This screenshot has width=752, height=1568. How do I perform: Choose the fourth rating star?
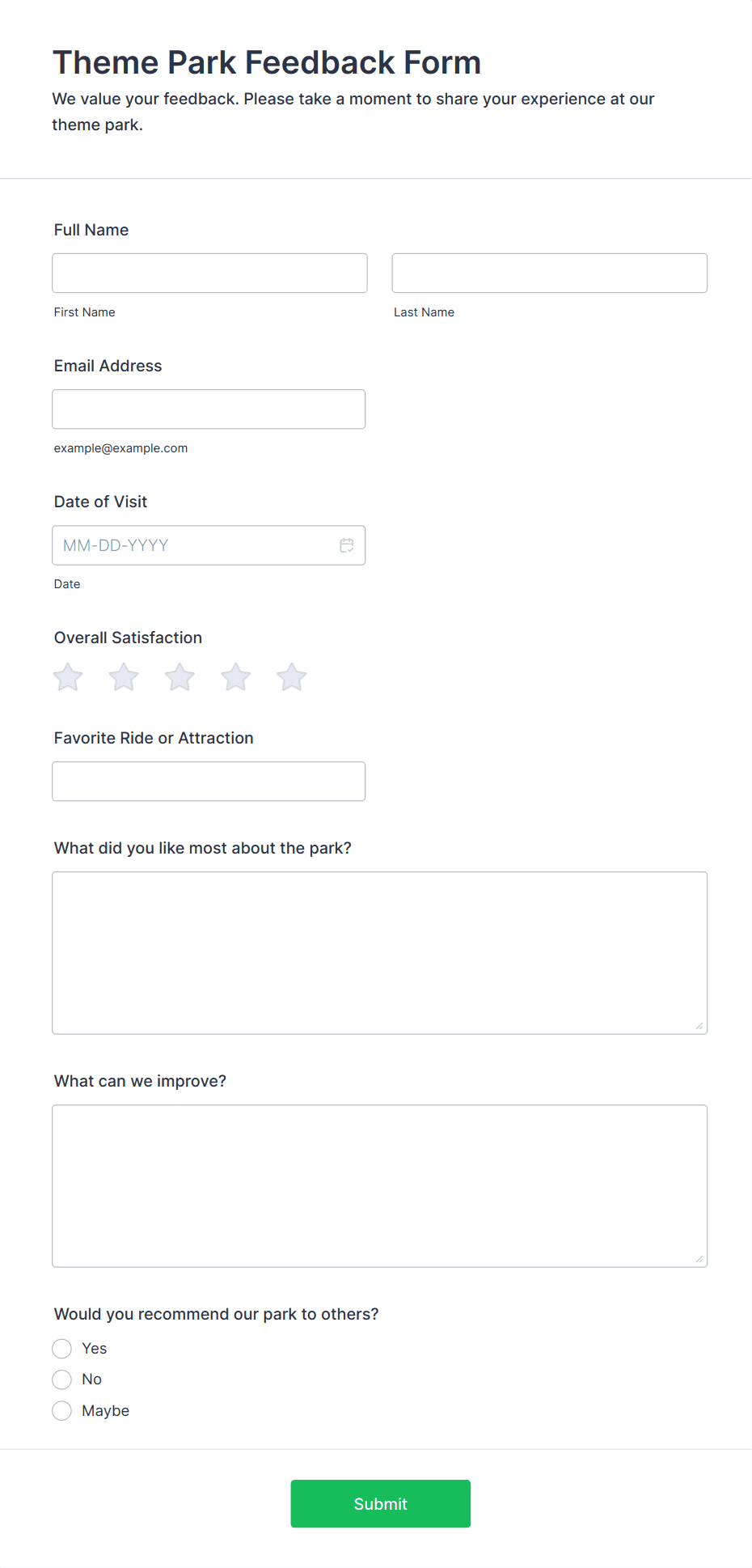236,677
